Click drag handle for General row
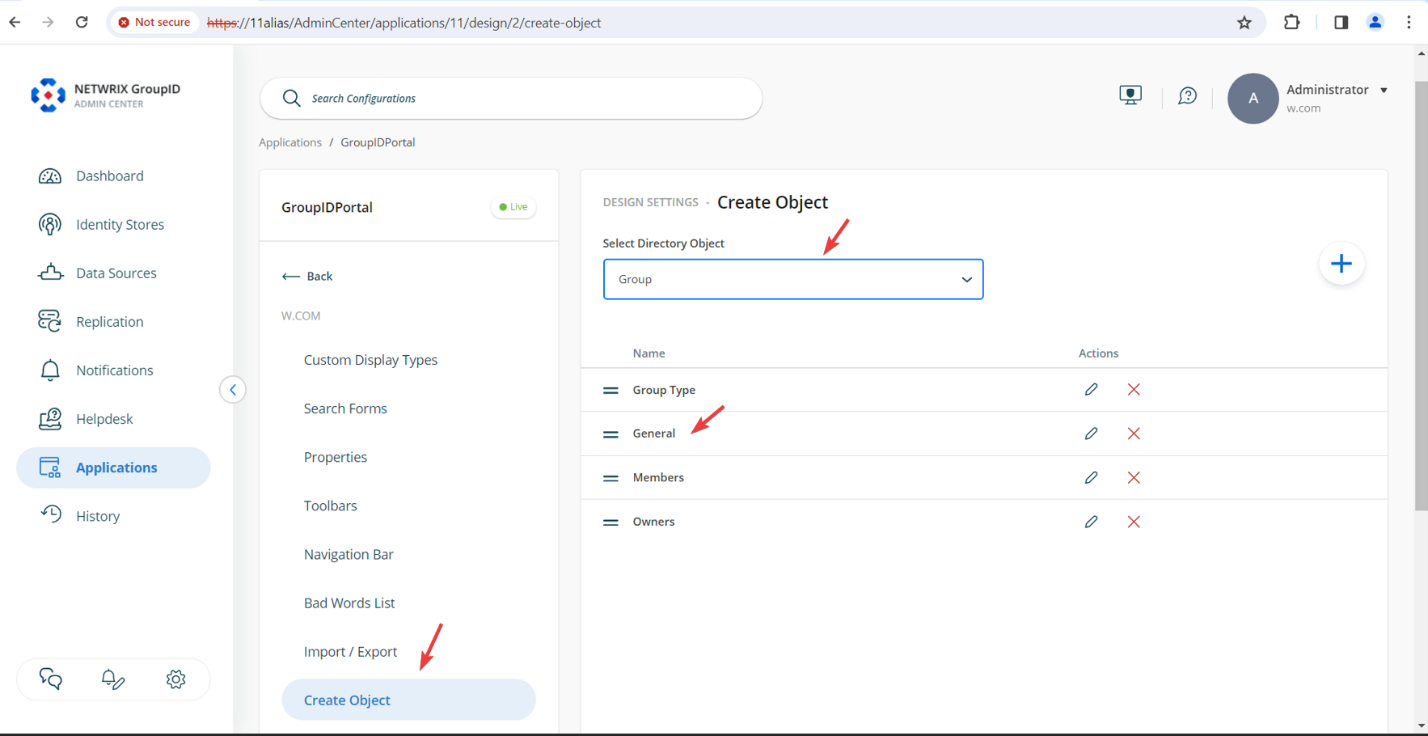 point(610,434)
